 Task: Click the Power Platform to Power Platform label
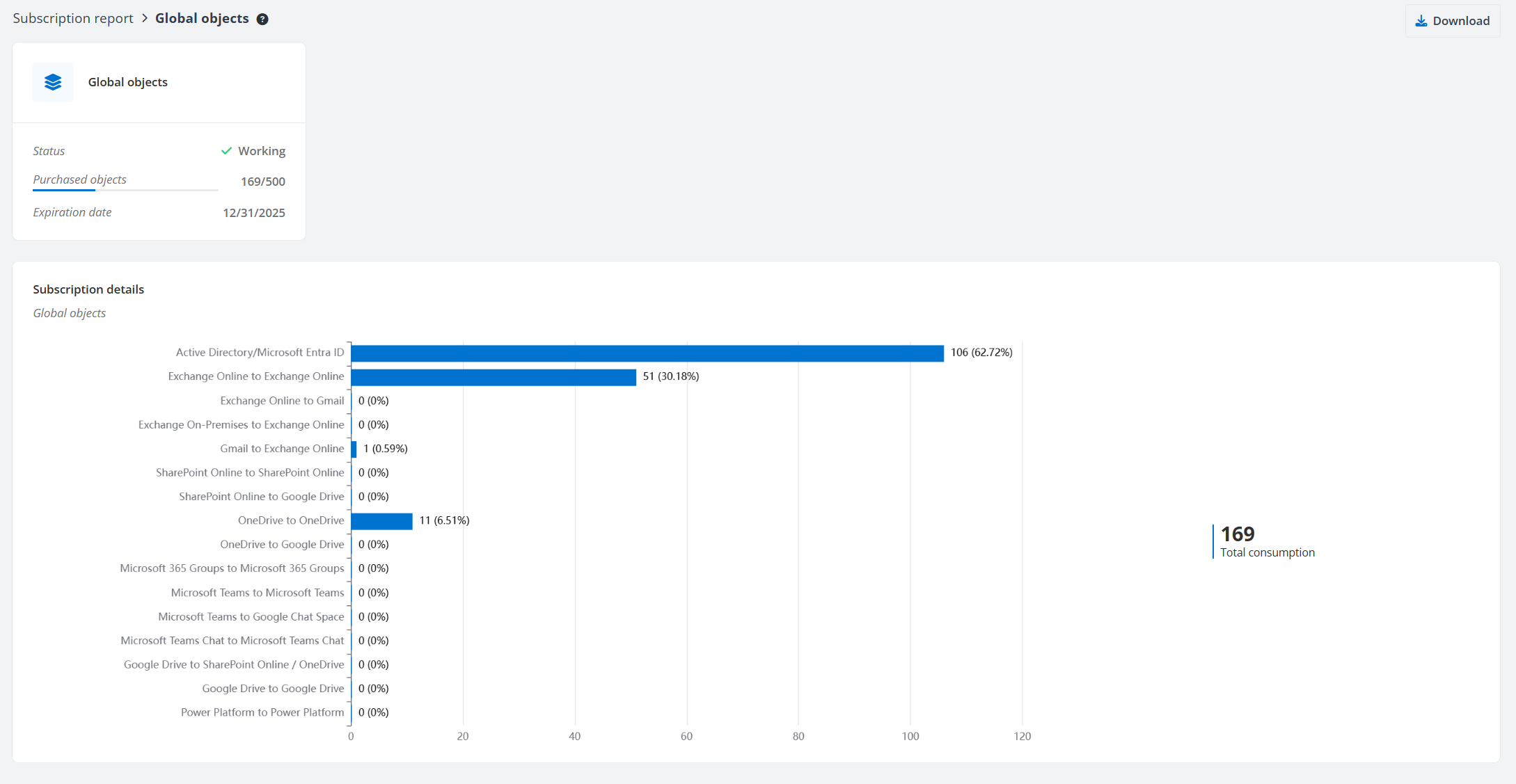pos(262,712)
